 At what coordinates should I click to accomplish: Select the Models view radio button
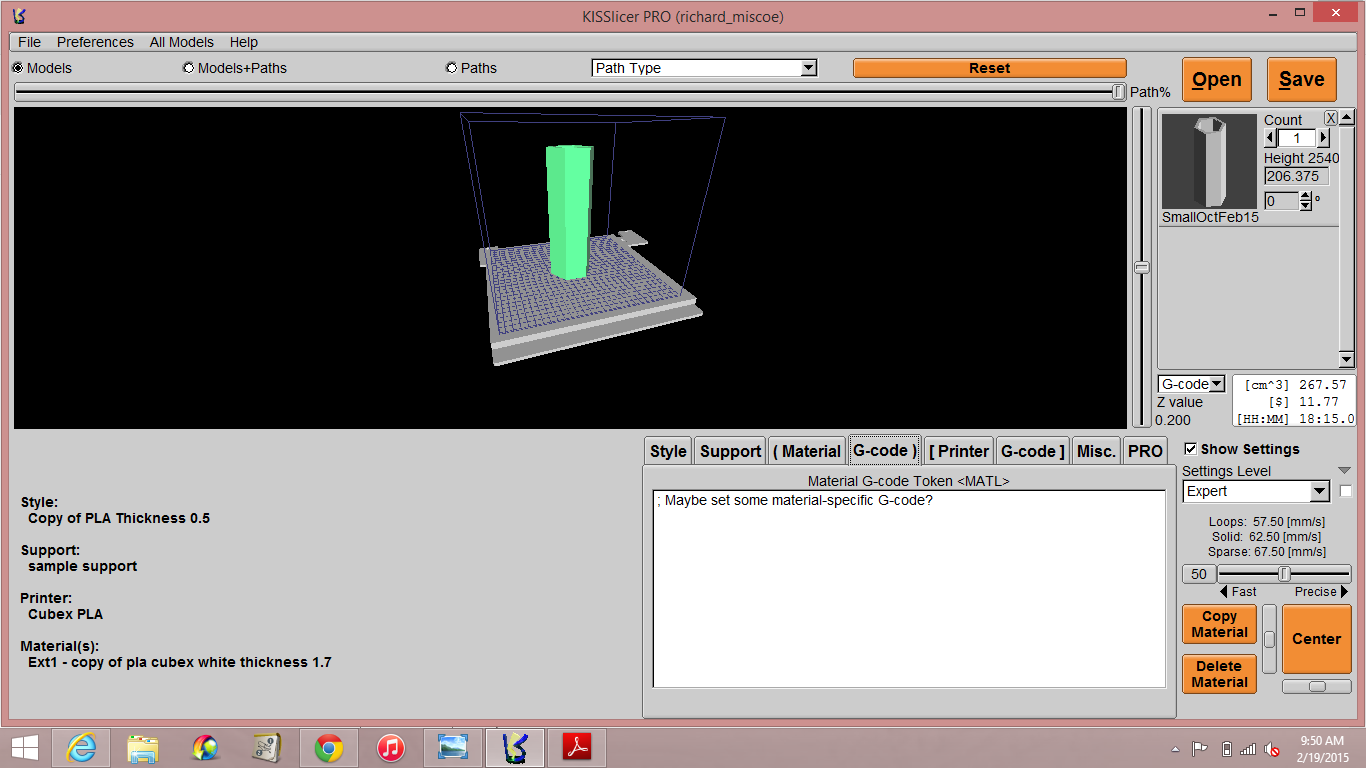(x=18, y=68)
